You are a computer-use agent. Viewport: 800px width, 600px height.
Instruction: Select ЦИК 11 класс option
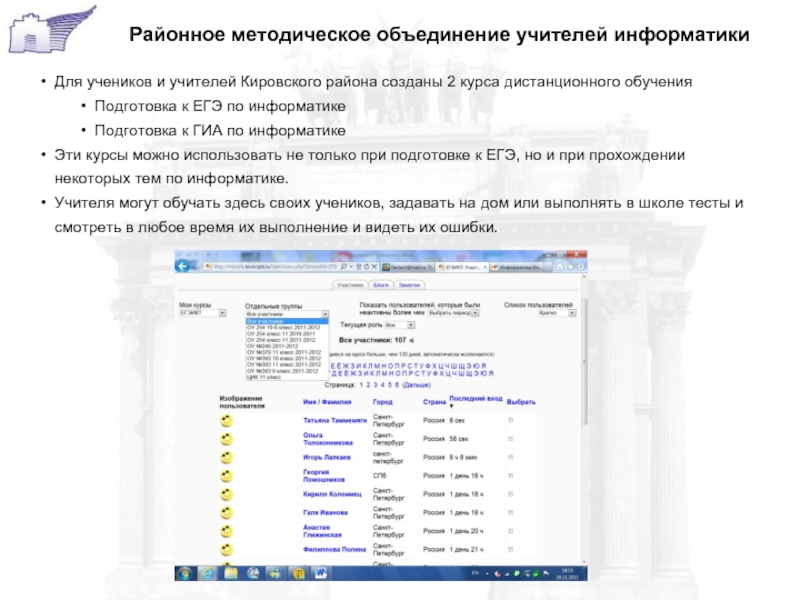coord(287,377)
